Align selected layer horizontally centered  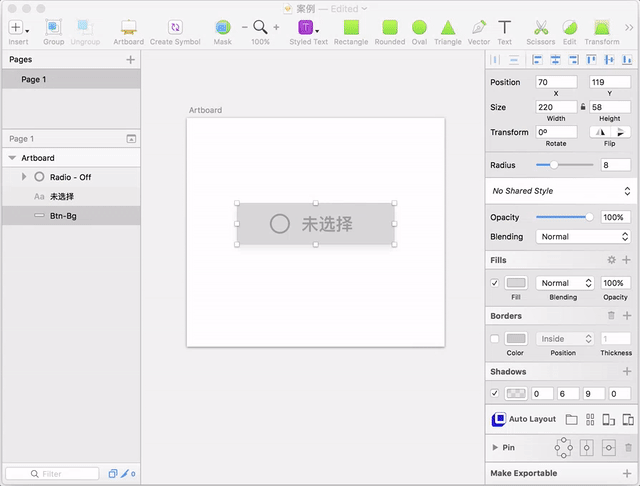555,60
